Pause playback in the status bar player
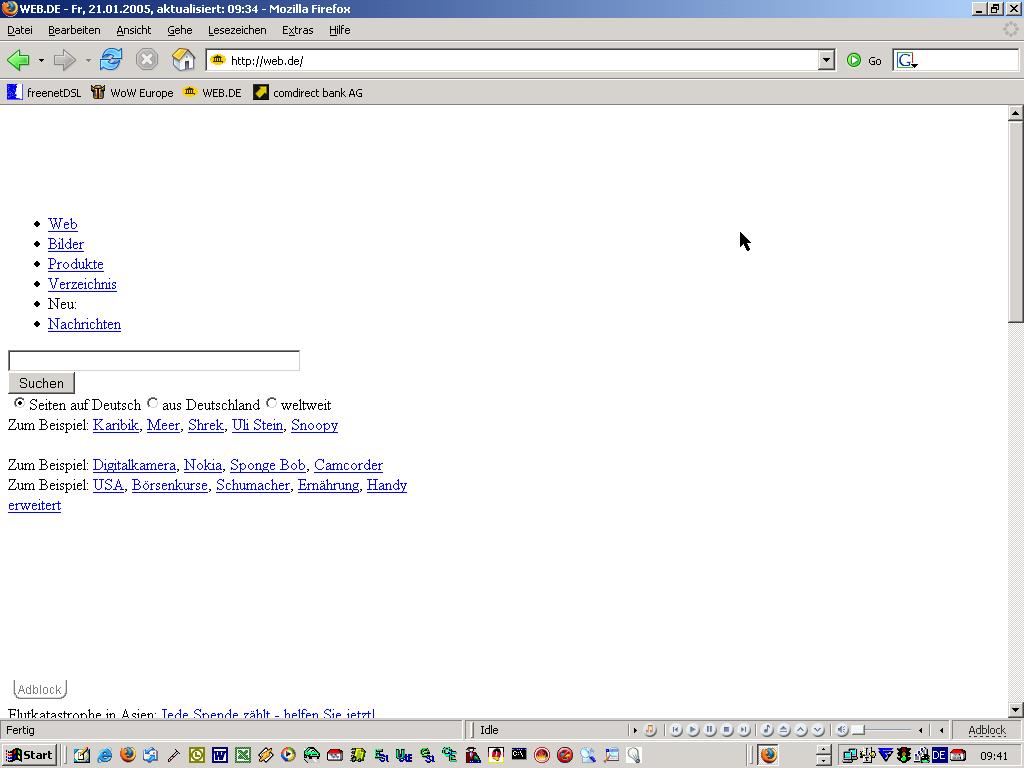 tap(710, 730)
